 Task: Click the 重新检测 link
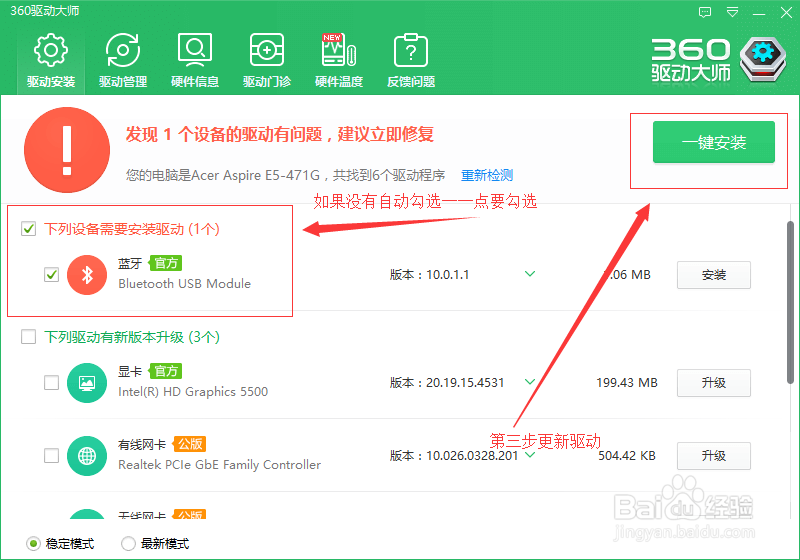pos(487,175)
